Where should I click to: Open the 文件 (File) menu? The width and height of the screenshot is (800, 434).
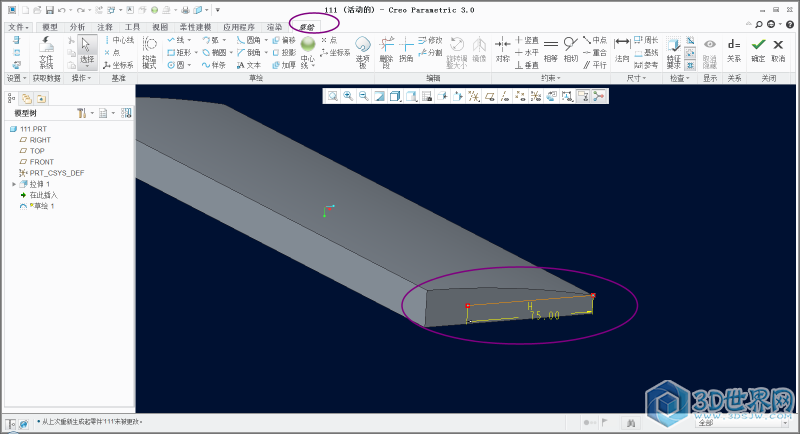pyautogui.click(x=19, y=27)
